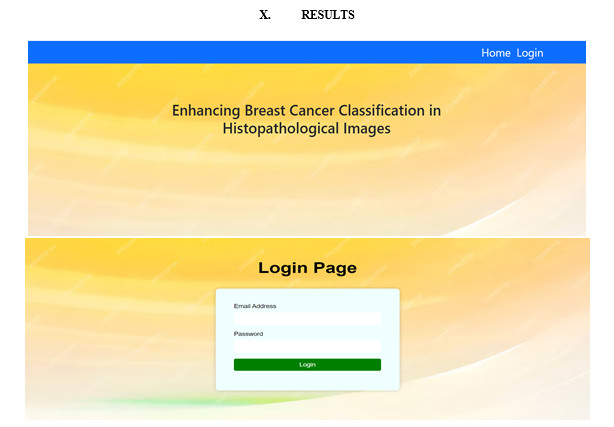Focus the Password input field
Image resolution: width=614 pixels, height=427 pixels.
[x=307, y=346]
